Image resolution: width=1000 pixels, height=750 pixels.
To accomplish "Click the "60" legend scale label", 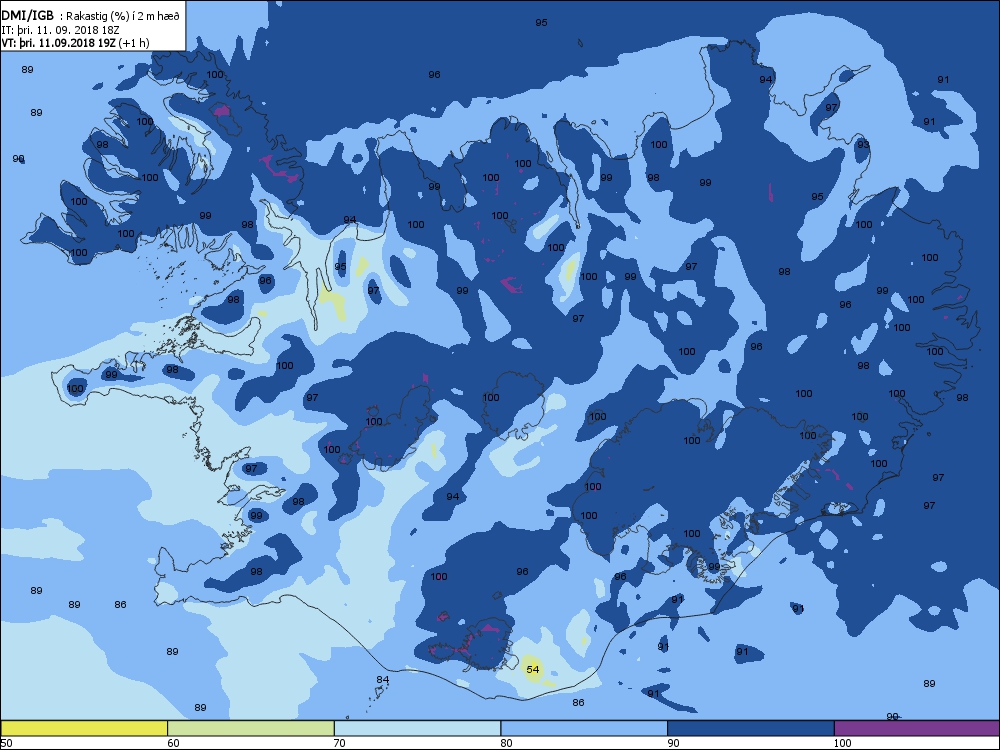I will 173,742.
